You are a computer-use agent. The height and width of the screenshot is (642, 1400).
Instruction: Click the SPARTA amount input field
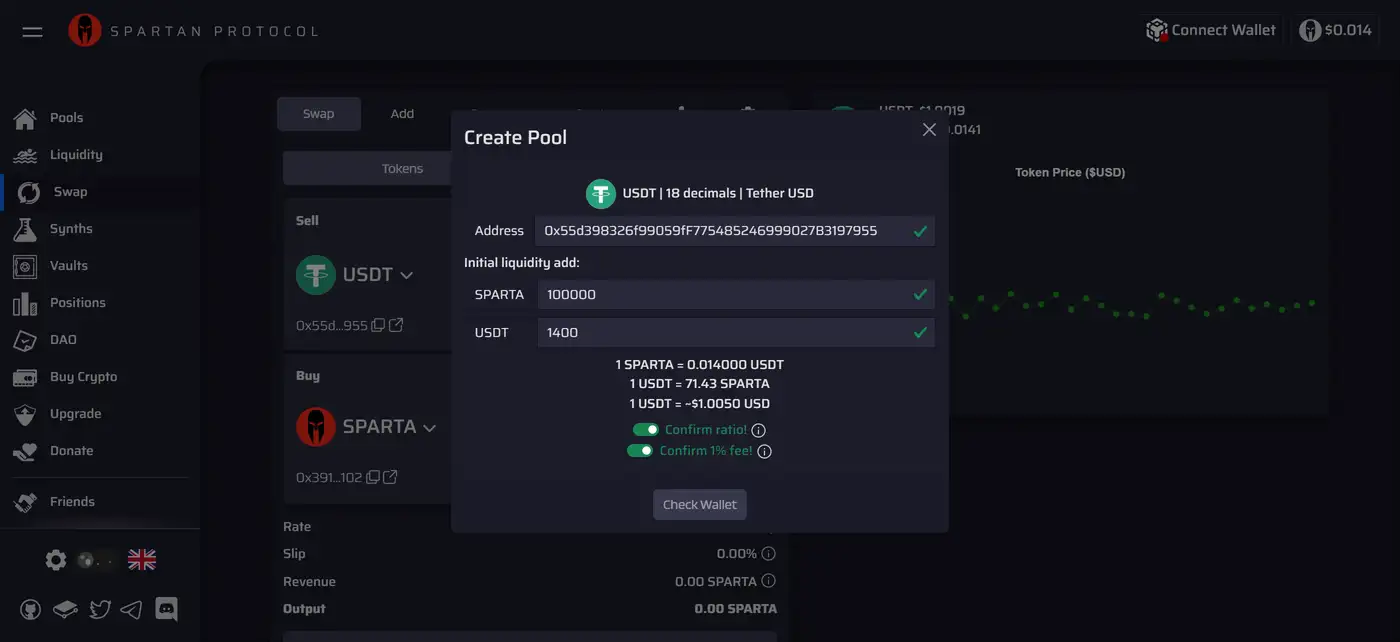click(722, 295)
